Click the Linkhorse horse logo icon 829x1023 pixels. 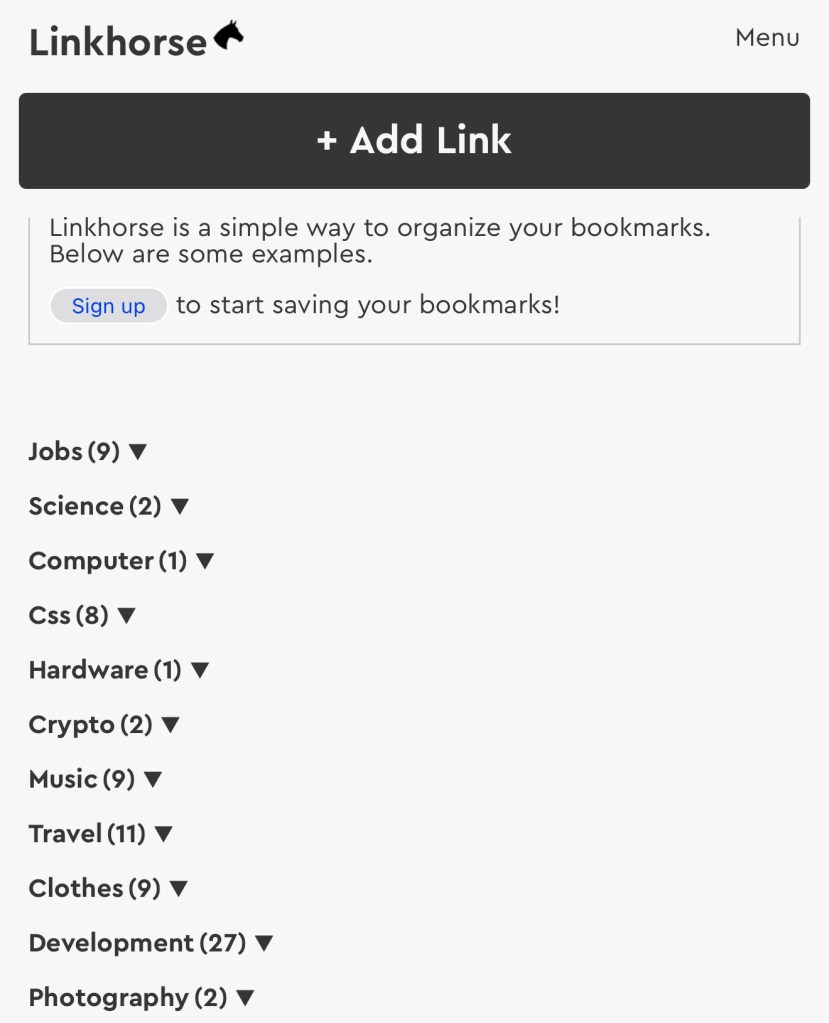point(229,37)
